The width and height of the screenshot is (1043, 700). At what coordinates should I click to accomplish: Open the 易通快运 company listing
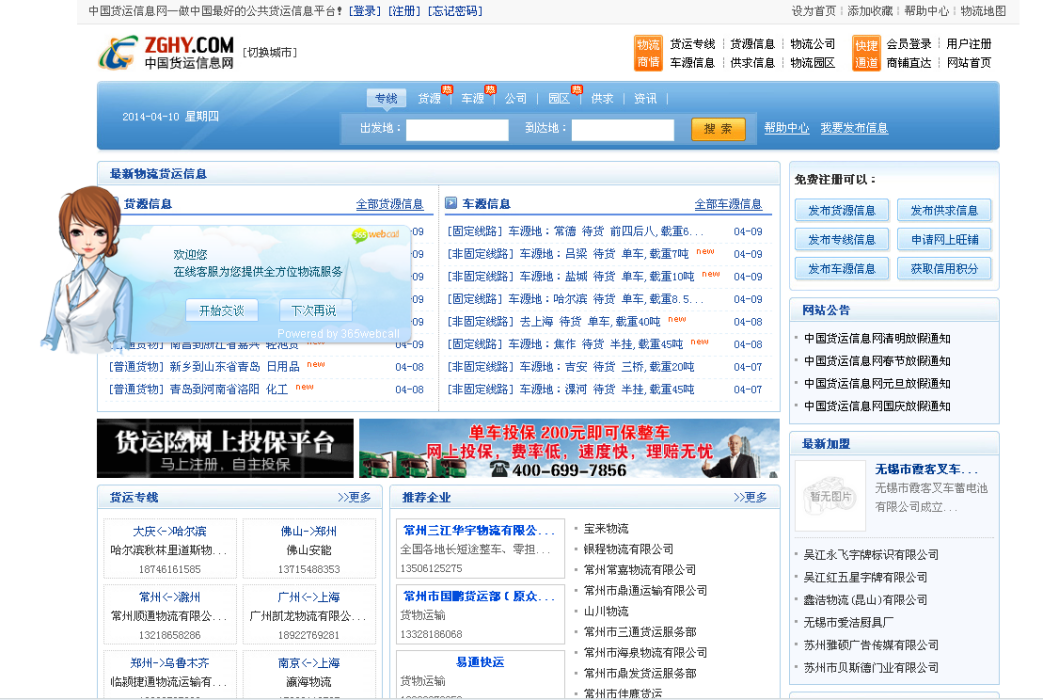(x=480, y=662)
